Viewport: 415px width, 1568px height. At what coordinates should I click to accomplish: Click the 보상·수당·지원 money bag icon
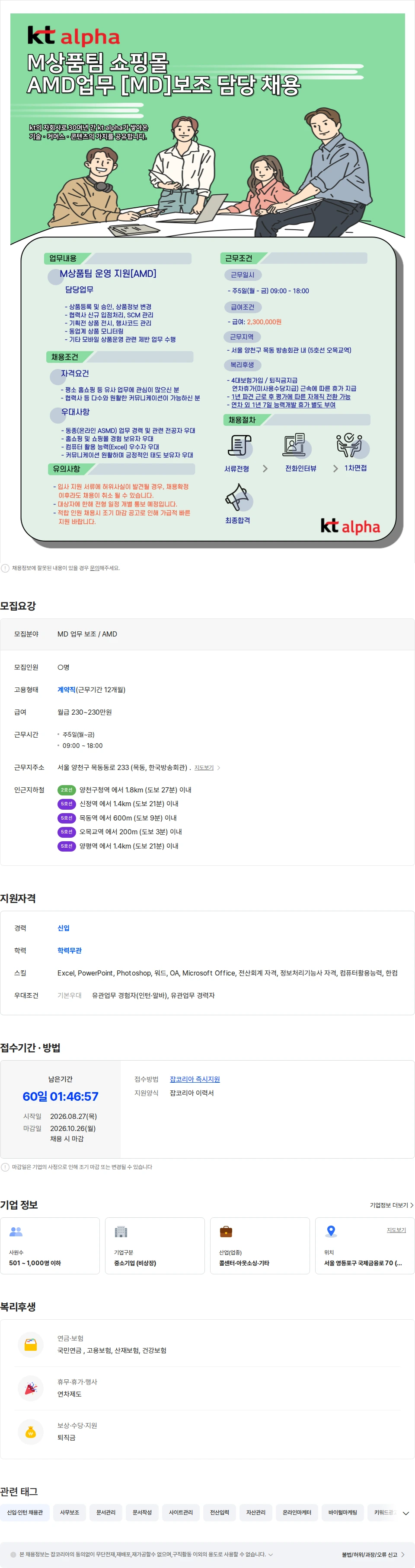30,1432
